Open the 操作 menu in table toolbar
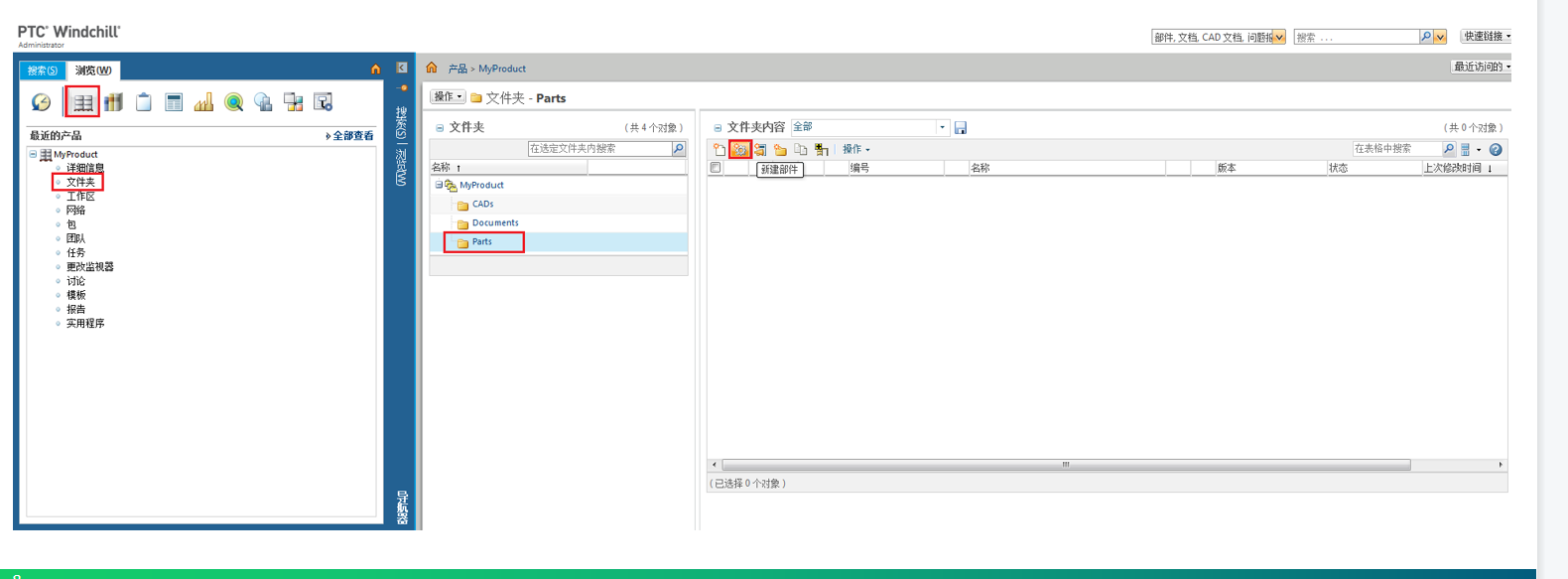The width and height of the screenshot is (1568, 579). [x=856, y=149]
